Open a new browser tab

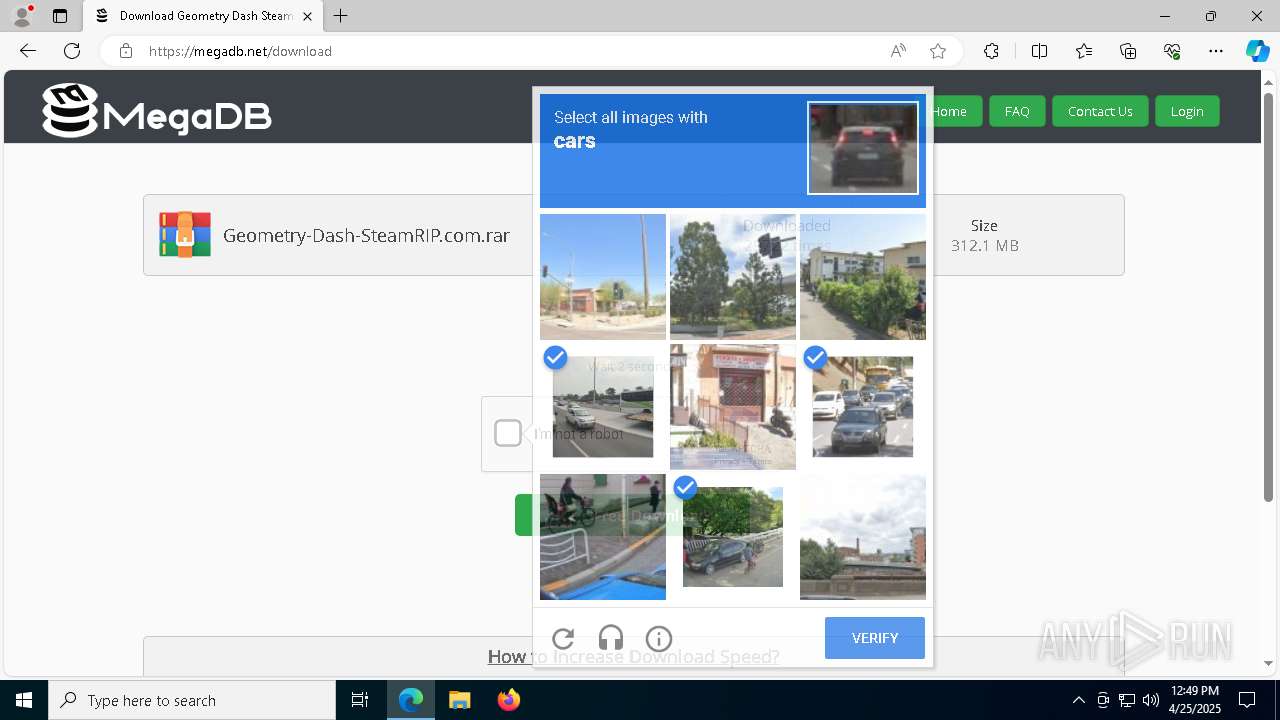(341, 16)
